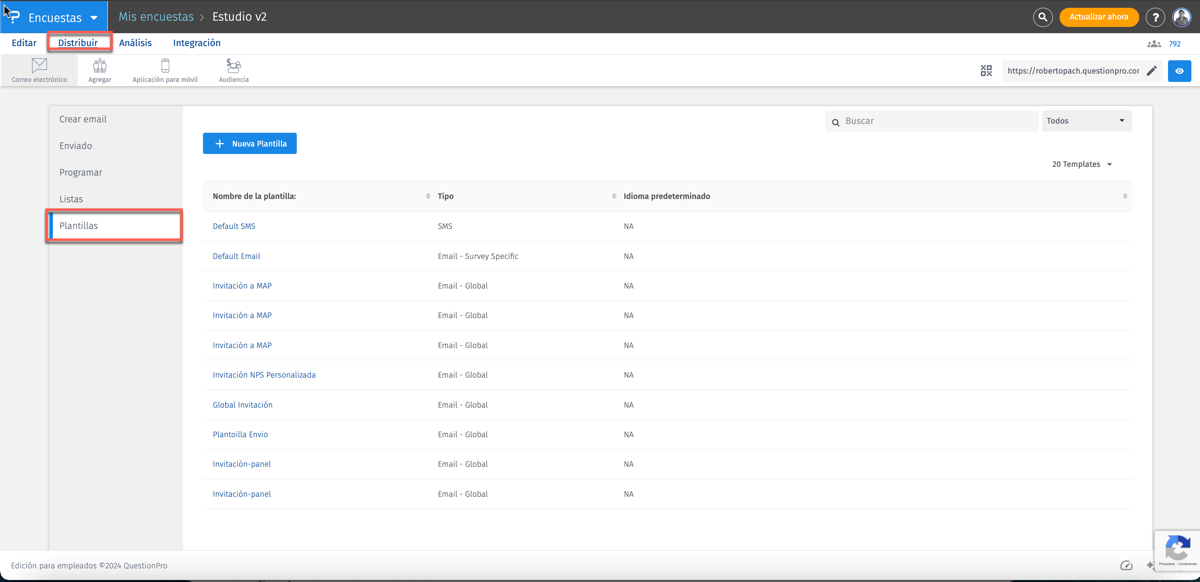Expand the 20 Templates count dropdown
Image resolution: width=1200 pixels, height=582 pixels.
click(x=1082, y=164)
